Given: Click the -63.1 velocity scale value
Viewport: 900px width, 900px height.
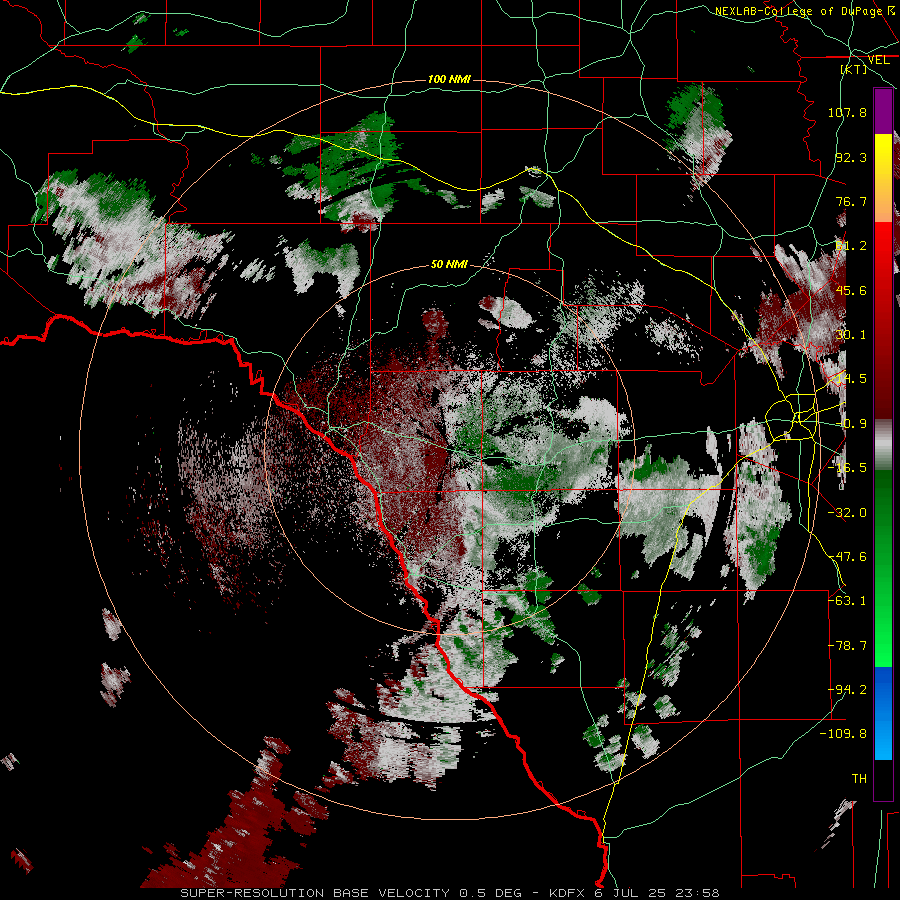Looking at the screenshot, I should [847, 601].
